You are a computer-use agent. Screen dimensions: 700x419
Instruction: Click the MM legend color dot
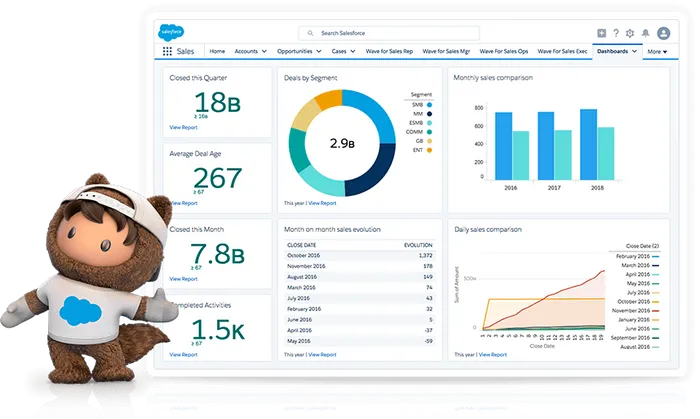429,114
